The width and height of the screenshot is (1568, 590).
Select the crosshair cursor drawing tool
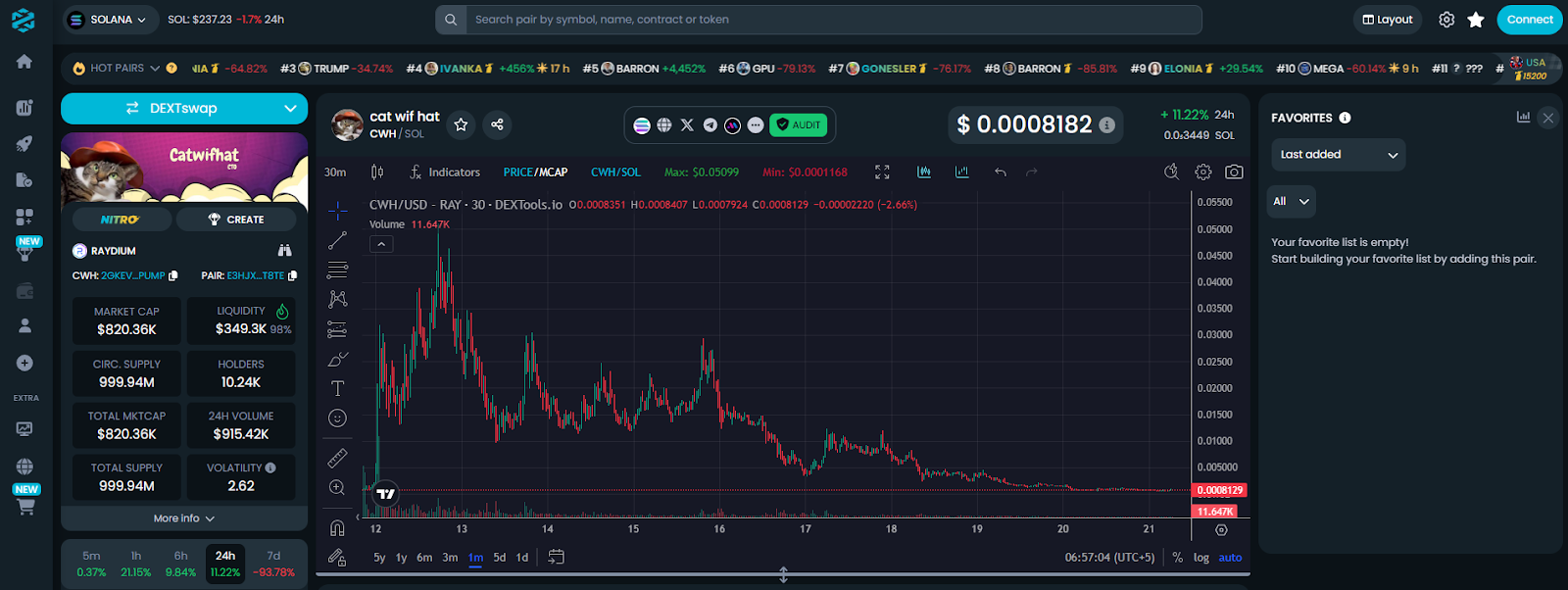coord(337,211)
